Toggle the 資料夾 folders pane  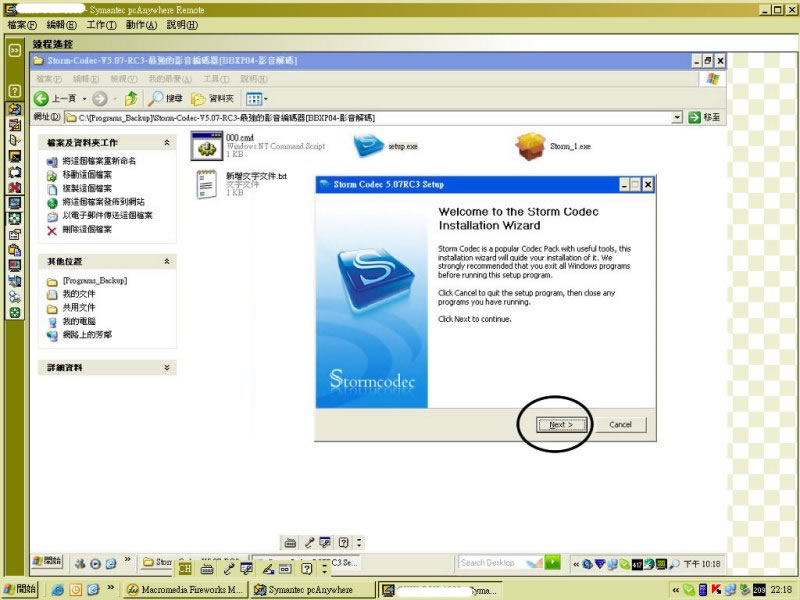[x=213, y=98]
